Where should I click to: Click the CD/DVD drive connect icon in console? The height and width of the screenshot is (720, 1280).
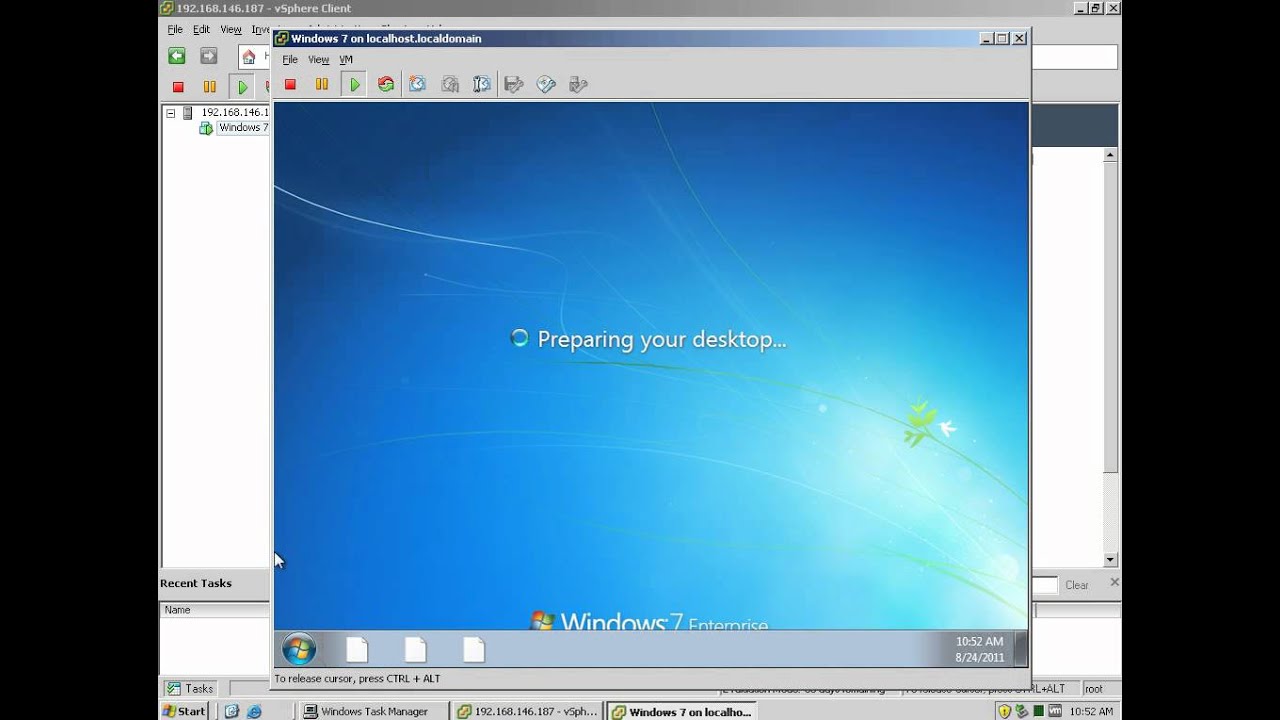coord(546,85)
